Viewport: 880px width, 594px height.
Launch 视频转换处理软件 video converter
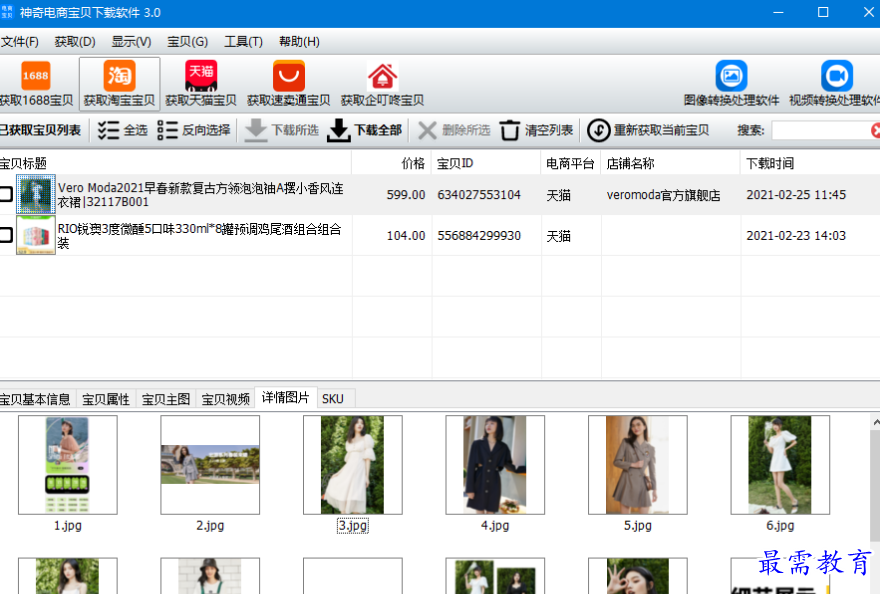(837, 76)
